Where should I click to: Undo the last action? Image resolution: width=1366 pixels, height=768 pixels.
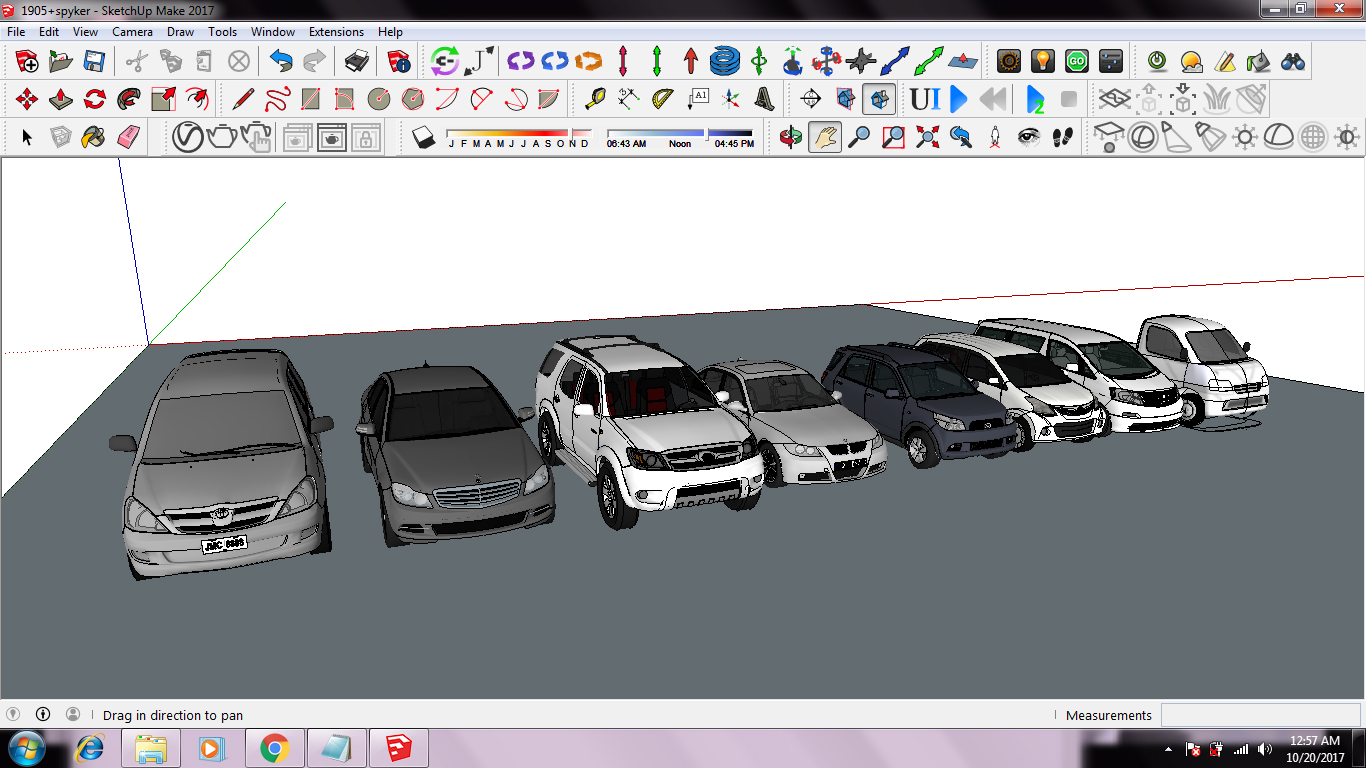tap(282, 60)
